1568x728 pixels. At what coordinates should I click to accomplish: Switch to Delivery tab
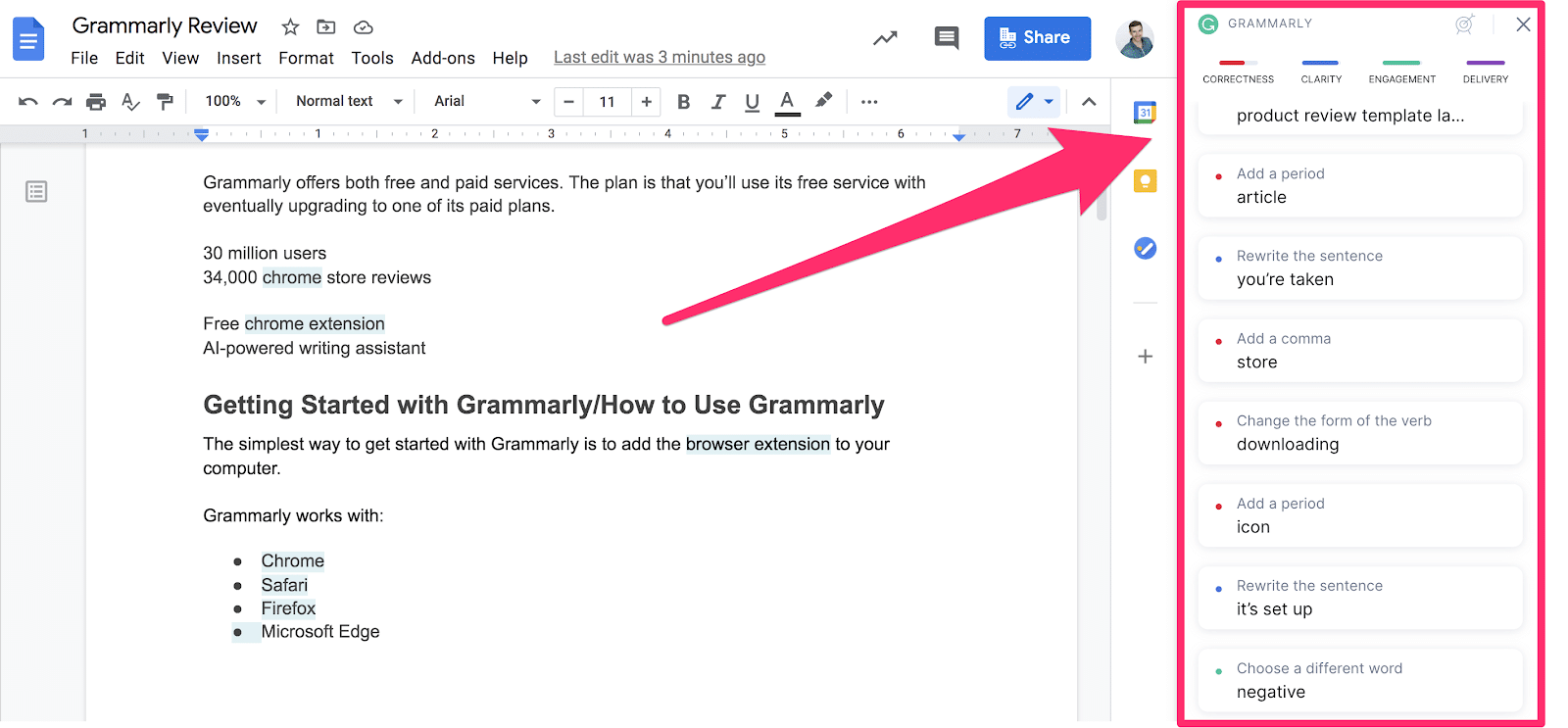[x=1486, y=73]
